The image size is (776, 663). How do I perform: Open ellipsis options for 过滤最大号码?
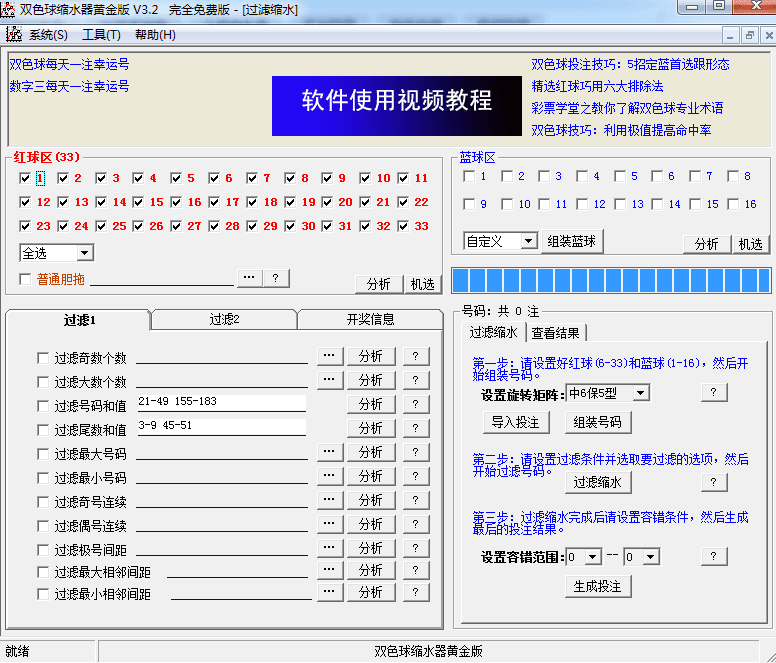tap(330, 452)
